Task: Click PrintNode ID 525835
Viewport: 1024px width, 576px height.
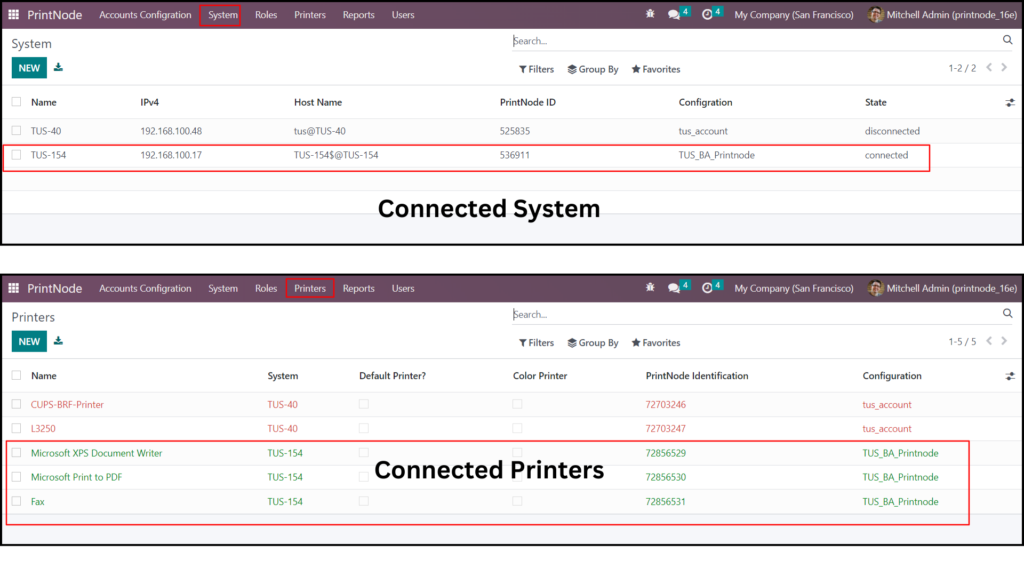Action: (x=515, y=131)
